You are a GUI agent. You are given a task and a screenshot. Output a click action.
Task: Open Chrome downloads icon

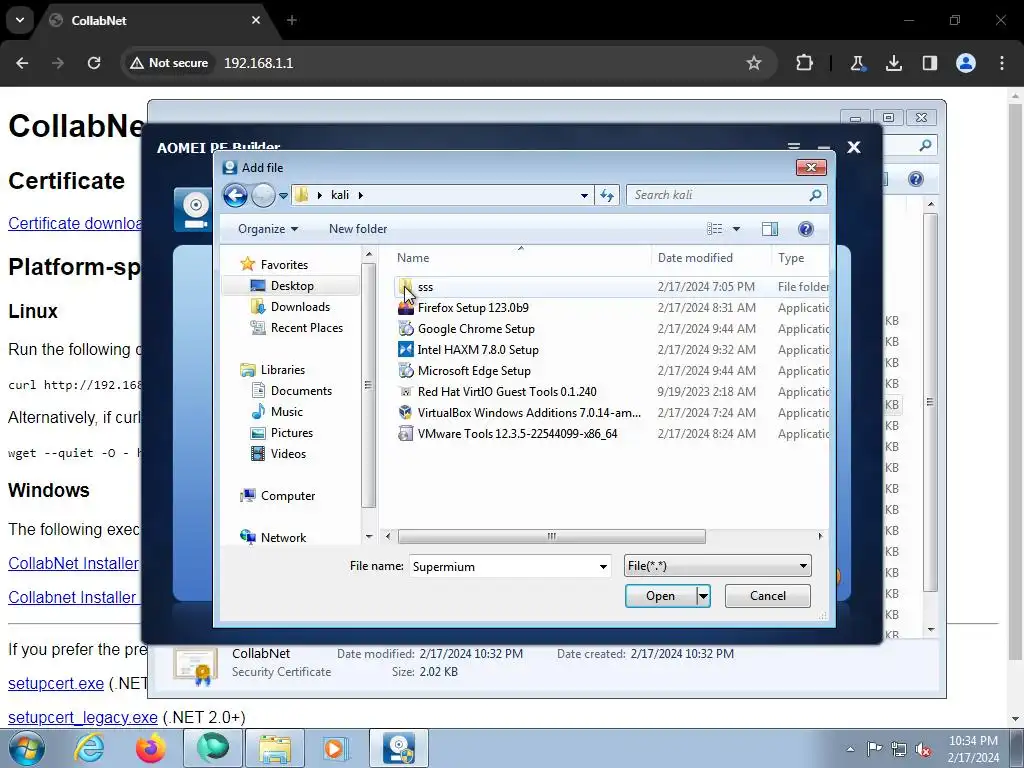click(x=893, y=63)
